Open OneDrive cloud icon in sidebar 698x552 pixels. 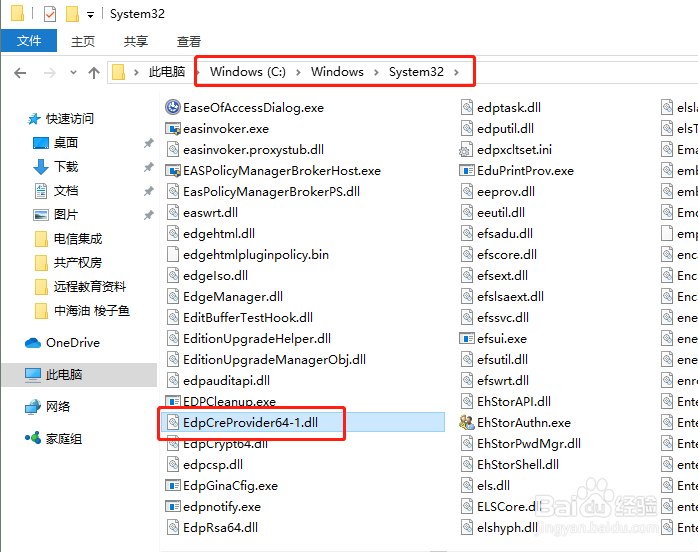(x=33, y=343)
